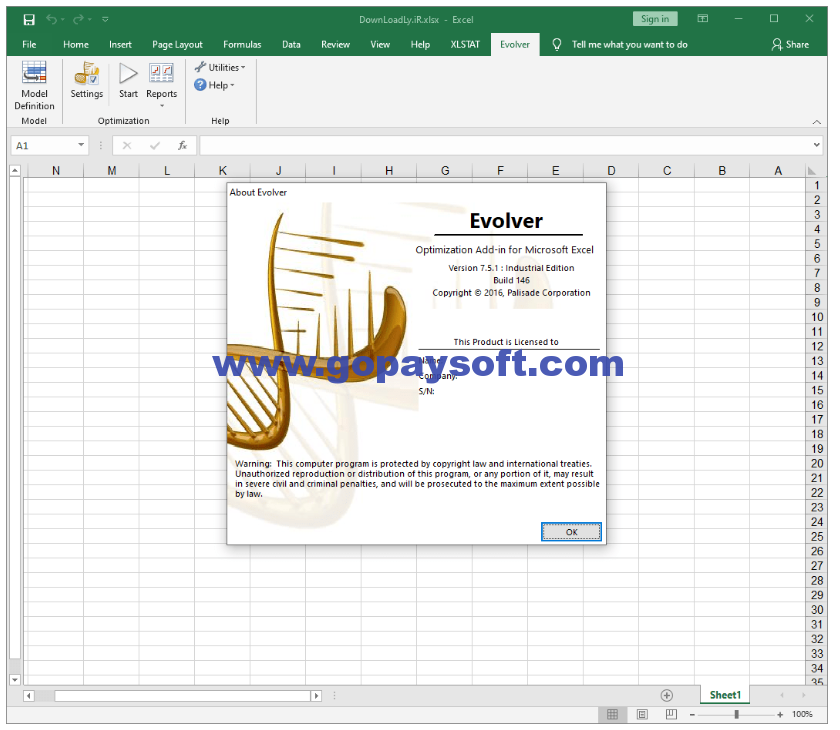Screen dimensions: 840x730
Task: Click the Tell me lightbulb icon
Action: [557, 44]
